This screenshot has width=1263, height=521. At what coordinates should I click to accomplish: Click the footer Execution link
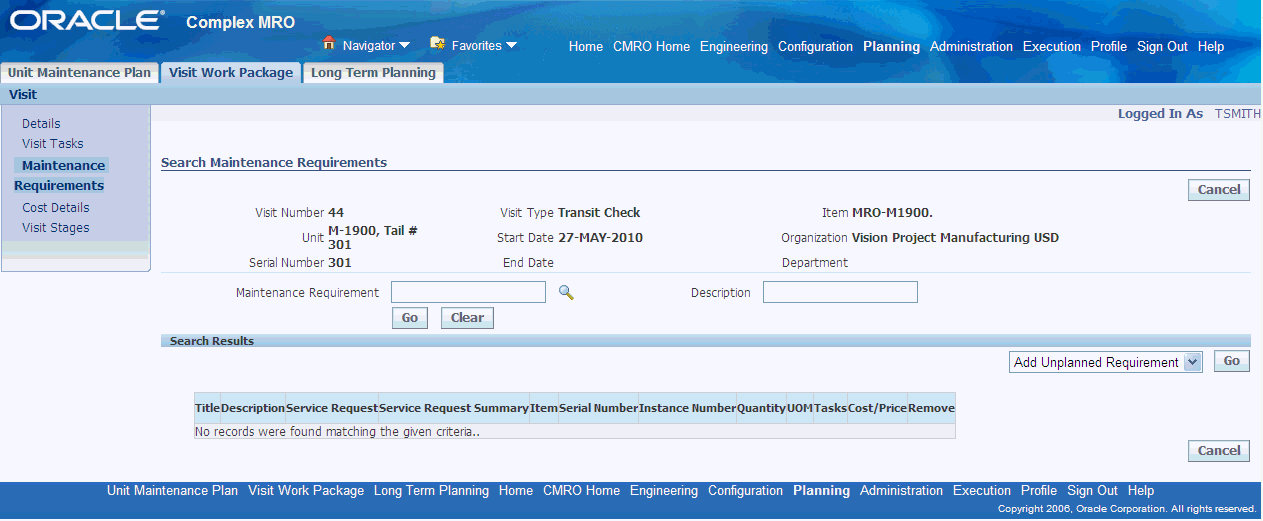pos(982,491)
